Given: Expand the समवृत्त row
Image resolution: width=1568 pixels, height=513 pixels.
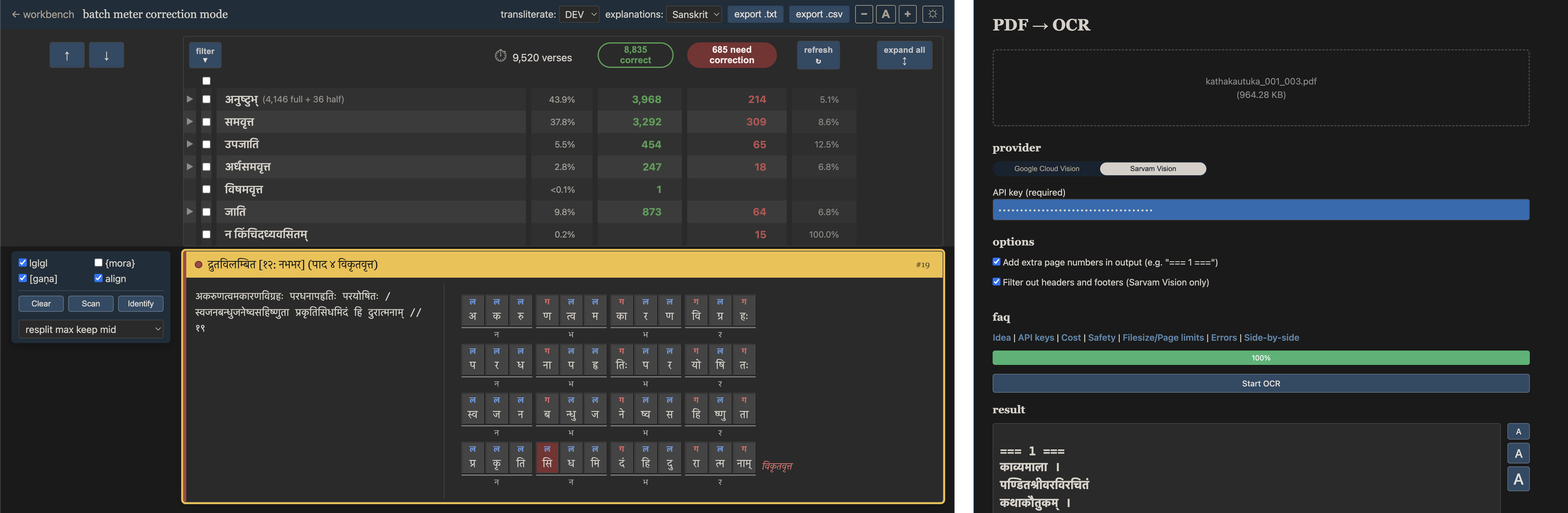Looking at the screenshot, I should pos(189,122).
